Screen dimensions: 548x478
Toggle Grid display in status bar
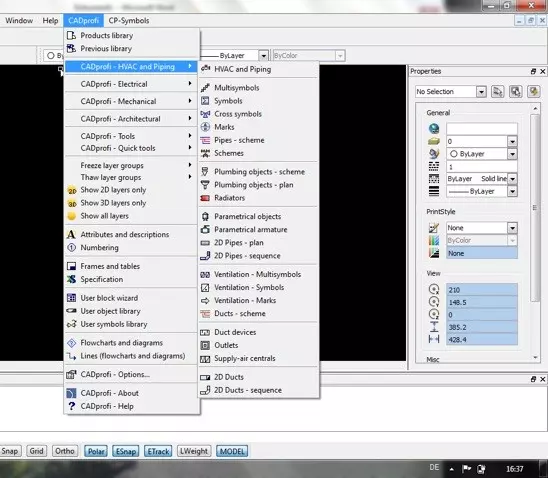click(36, 451)
